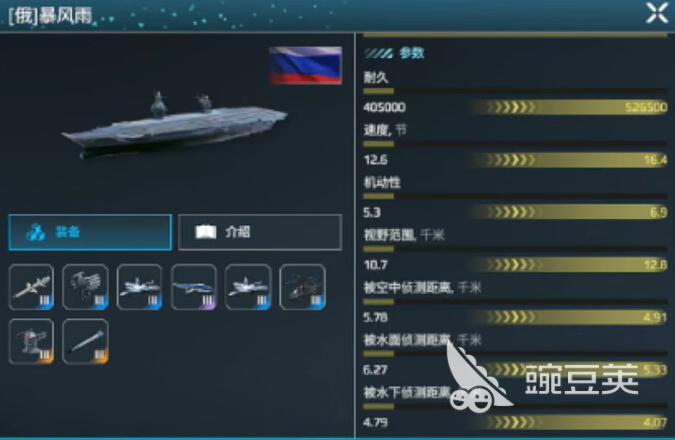
Task: Click the aircraft carrier ship preview
Action: [174, 125]
